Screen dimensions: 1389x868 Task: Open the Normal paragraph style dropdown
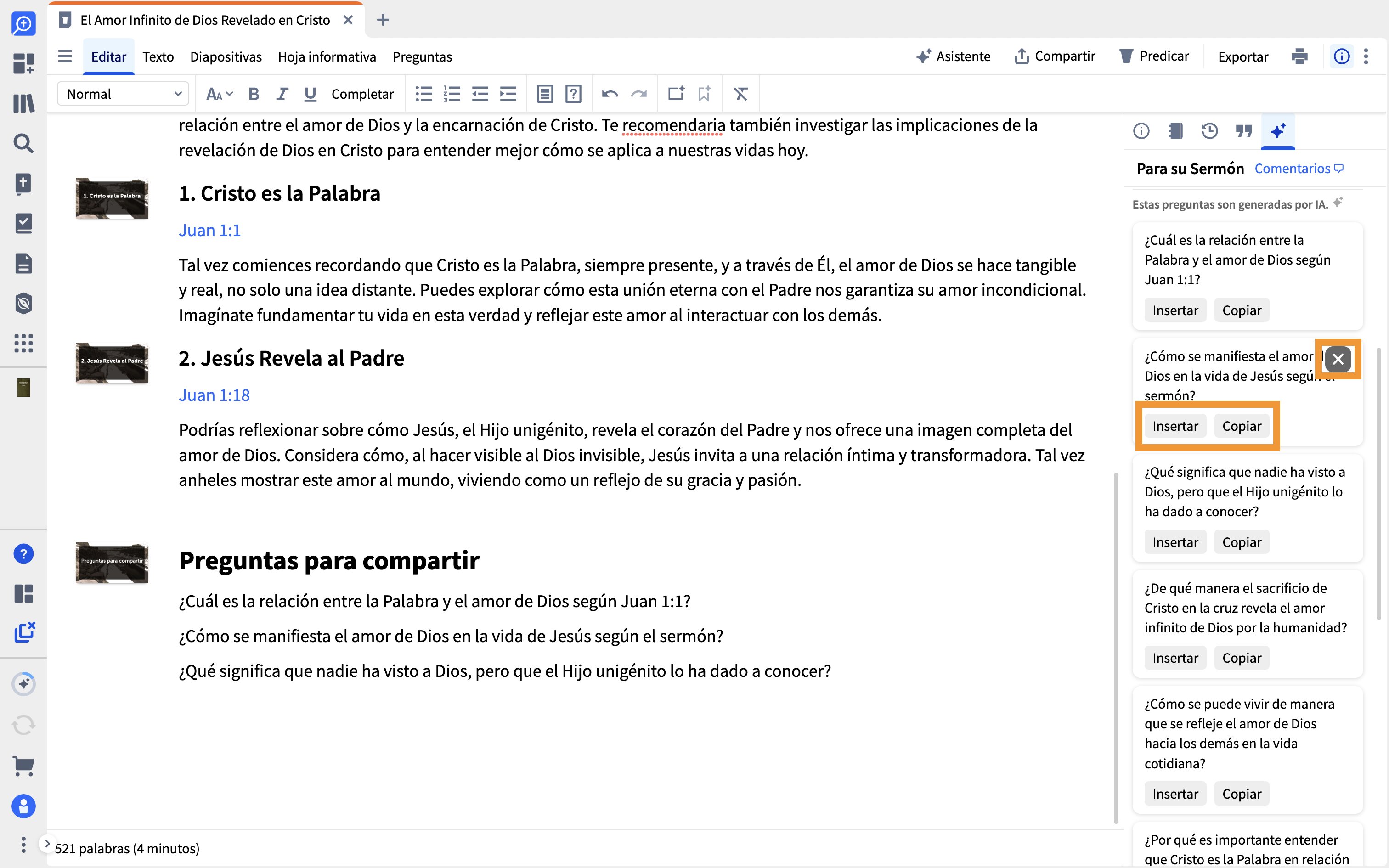(123, 94)
